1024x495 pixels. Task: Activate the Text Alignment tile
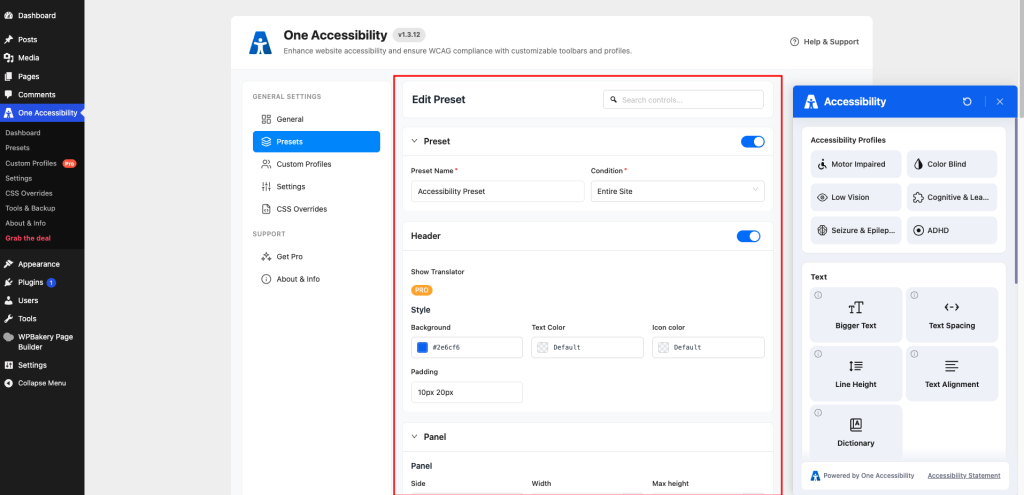click(x=952, y=374)
